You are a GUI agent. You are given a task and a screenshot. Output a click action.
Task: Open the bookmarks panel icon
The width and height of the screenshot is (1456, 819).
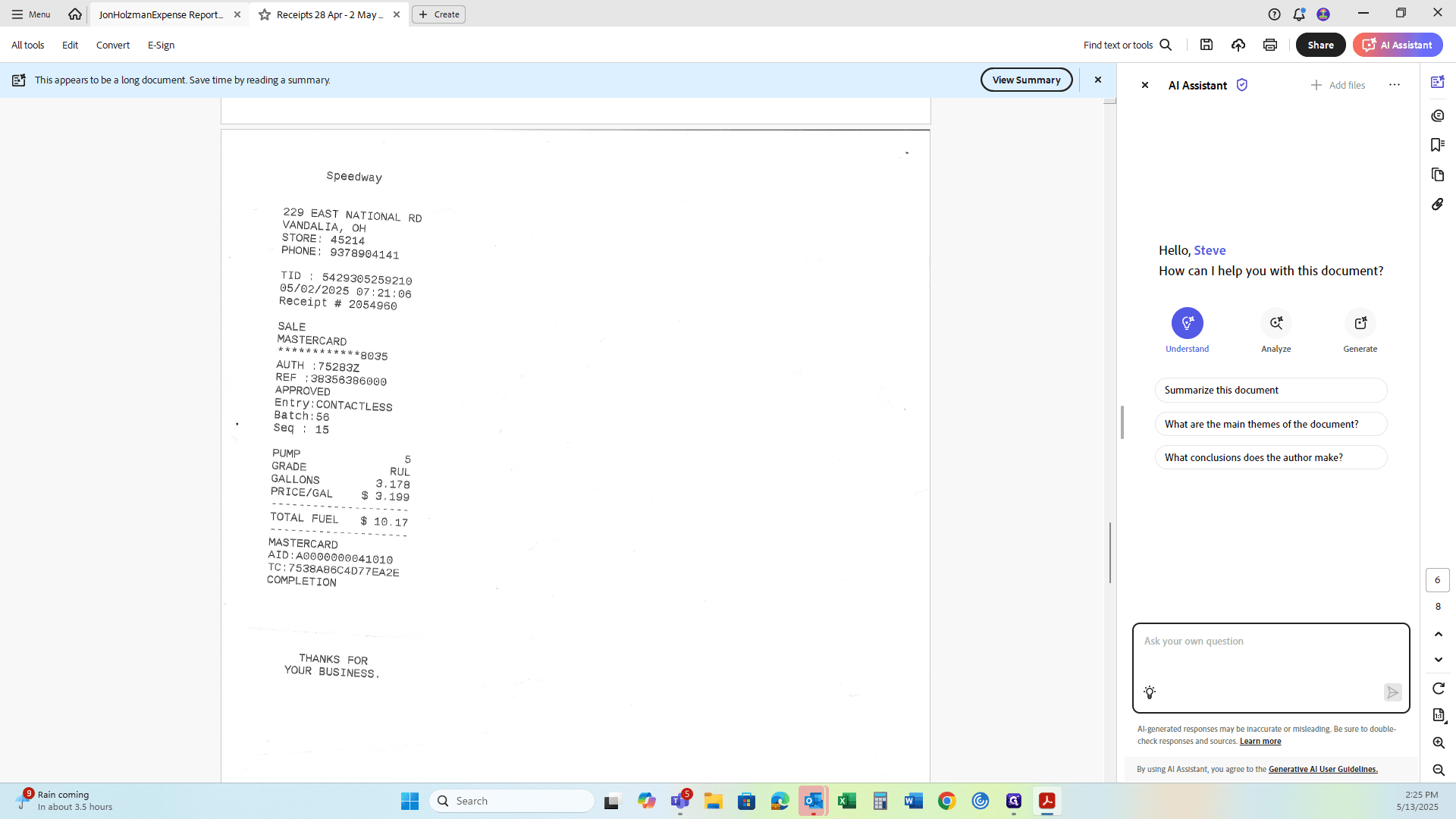(x=1438, y=145)
